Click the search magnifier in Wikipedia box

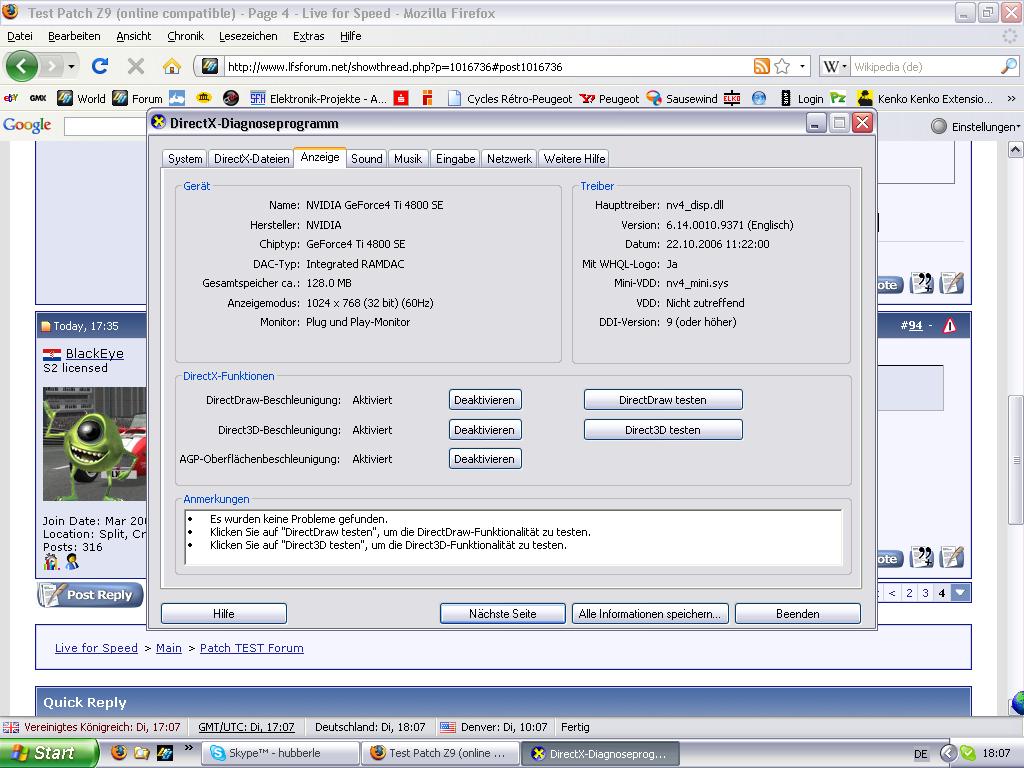coord(1008,66)
